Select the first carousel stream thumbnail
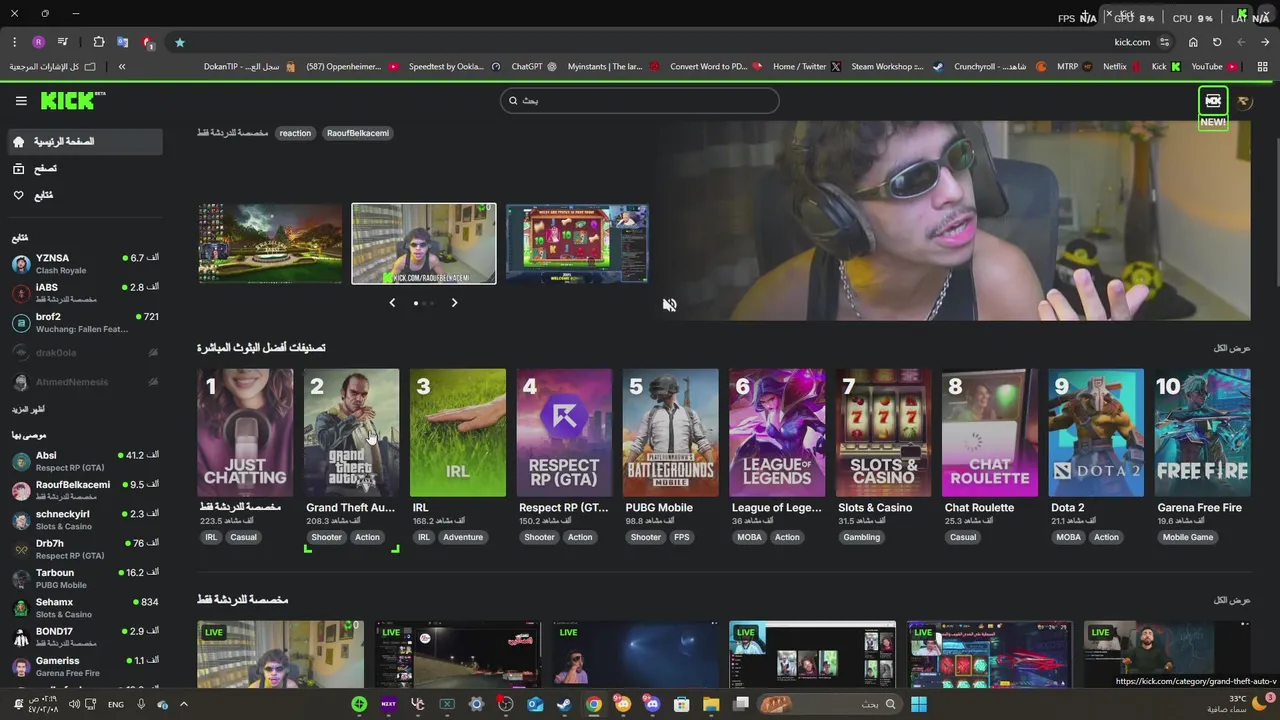This screenshot has height=720, width=1280. click(270, 244)
